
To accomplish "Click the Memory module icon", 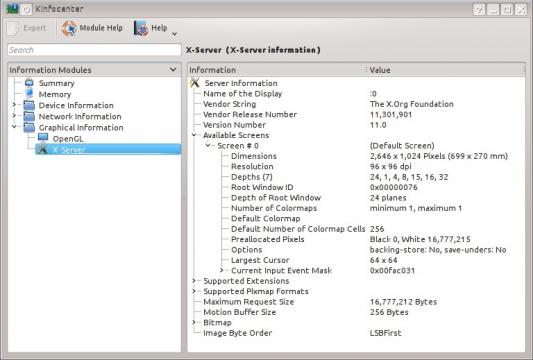I will click(29, 94).
